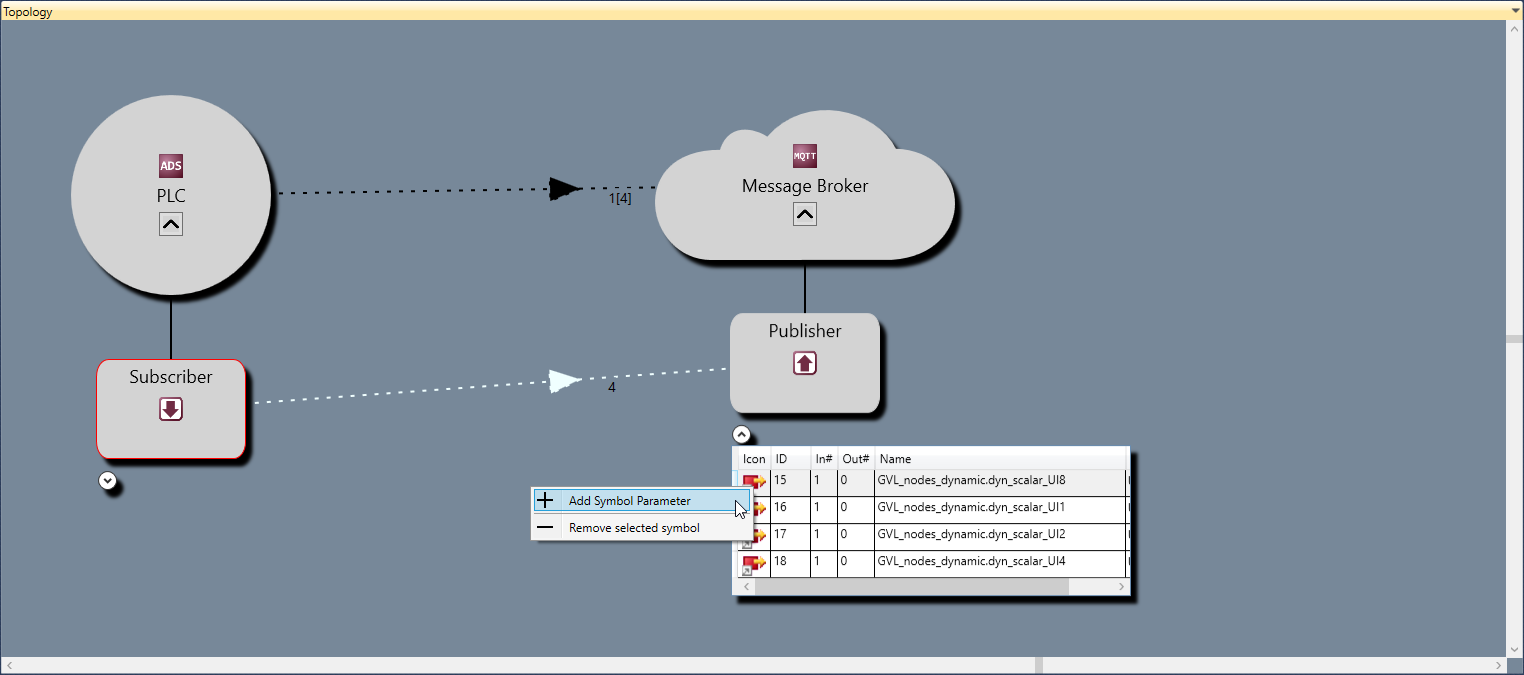
Task: Select the Publisher node label
Action: 805,331
